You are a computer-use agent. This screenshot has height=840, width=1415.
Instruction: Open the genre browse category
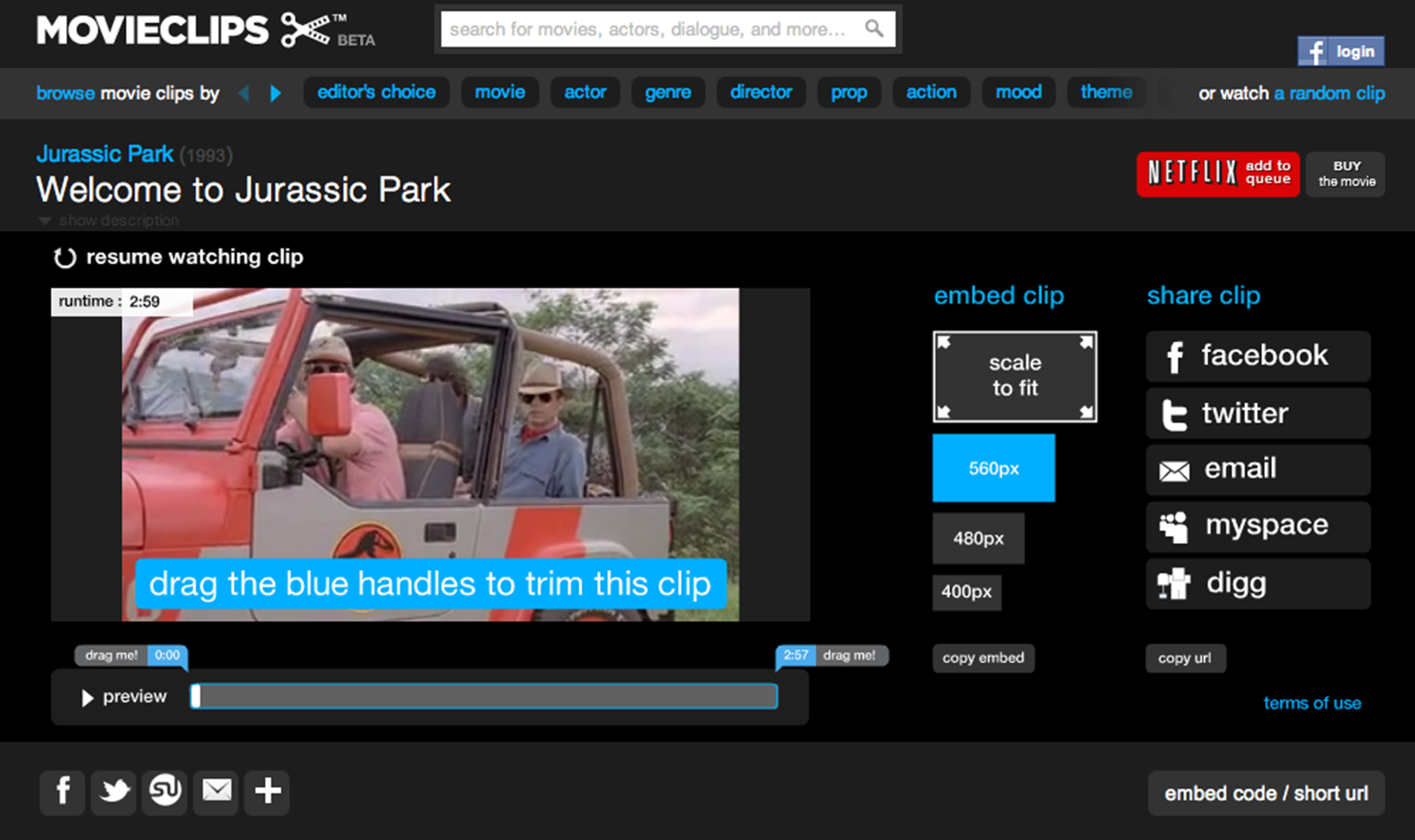click(x=668, y=92)
